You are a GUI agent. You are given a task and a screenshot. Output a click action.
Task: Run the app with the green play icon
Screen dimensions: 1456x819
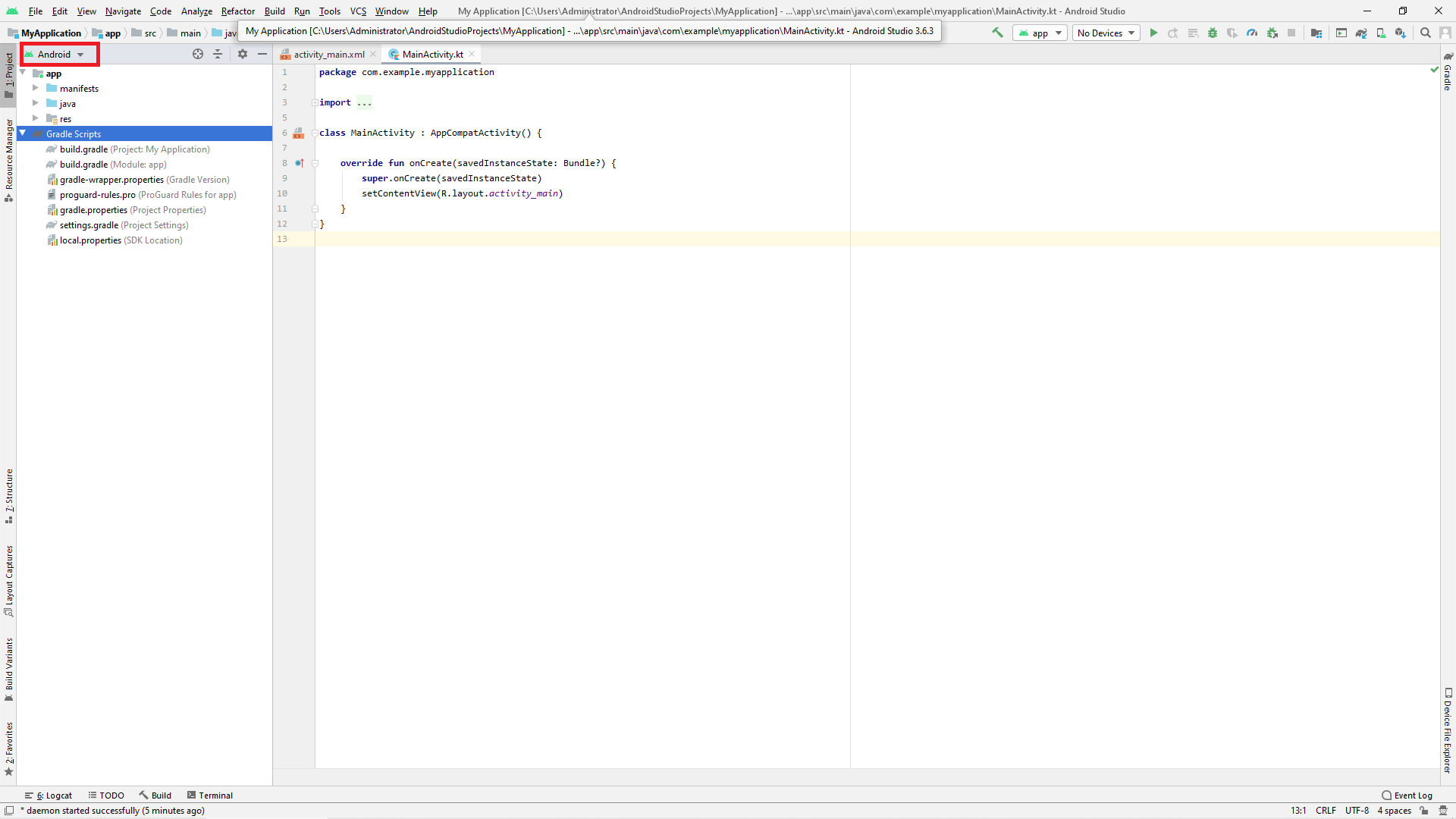(1153, 33)
